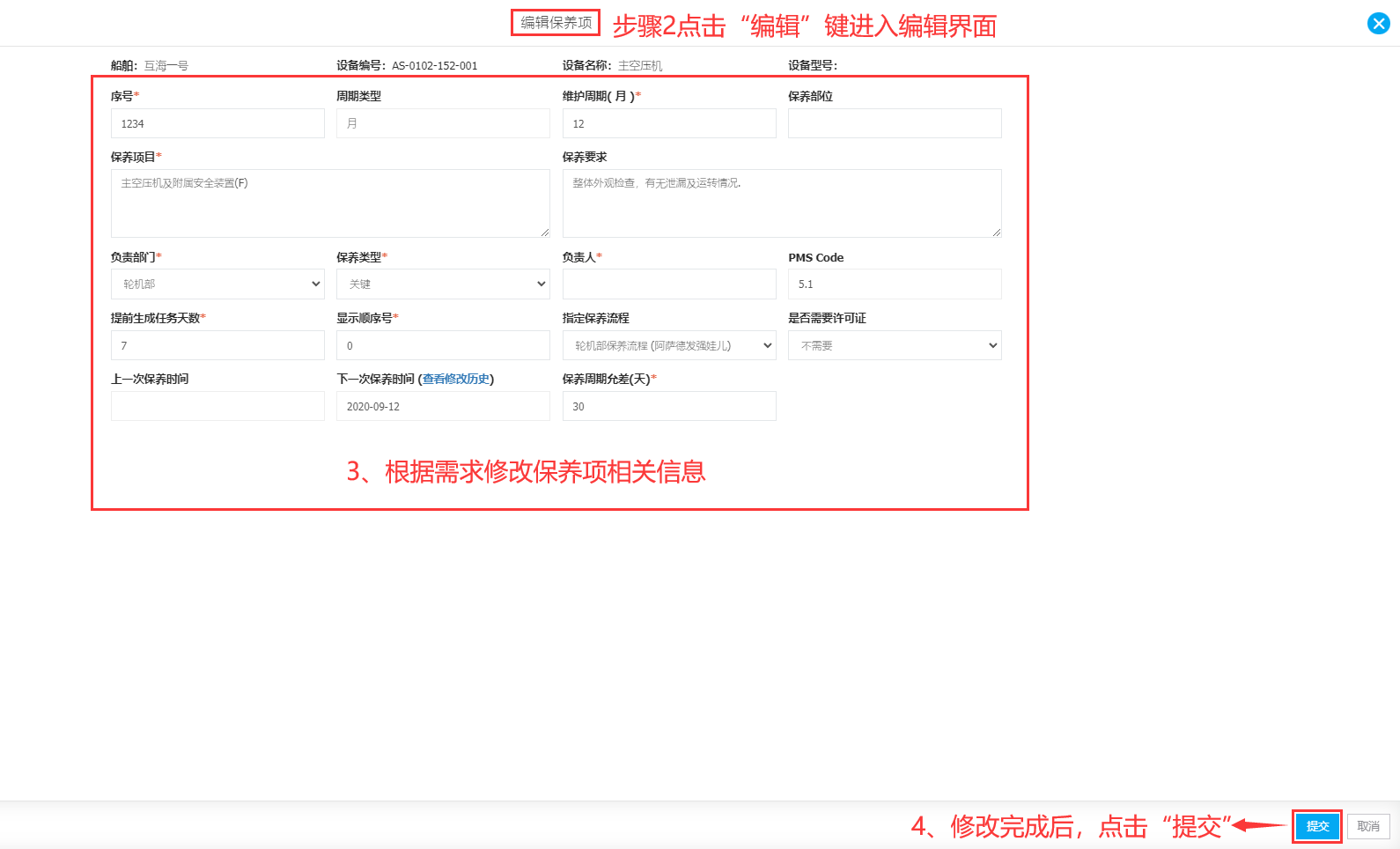This screenshot has width=1400, height=849.
Task: Open the 指定保养流程 dropdown
Action: click(669, 345)
